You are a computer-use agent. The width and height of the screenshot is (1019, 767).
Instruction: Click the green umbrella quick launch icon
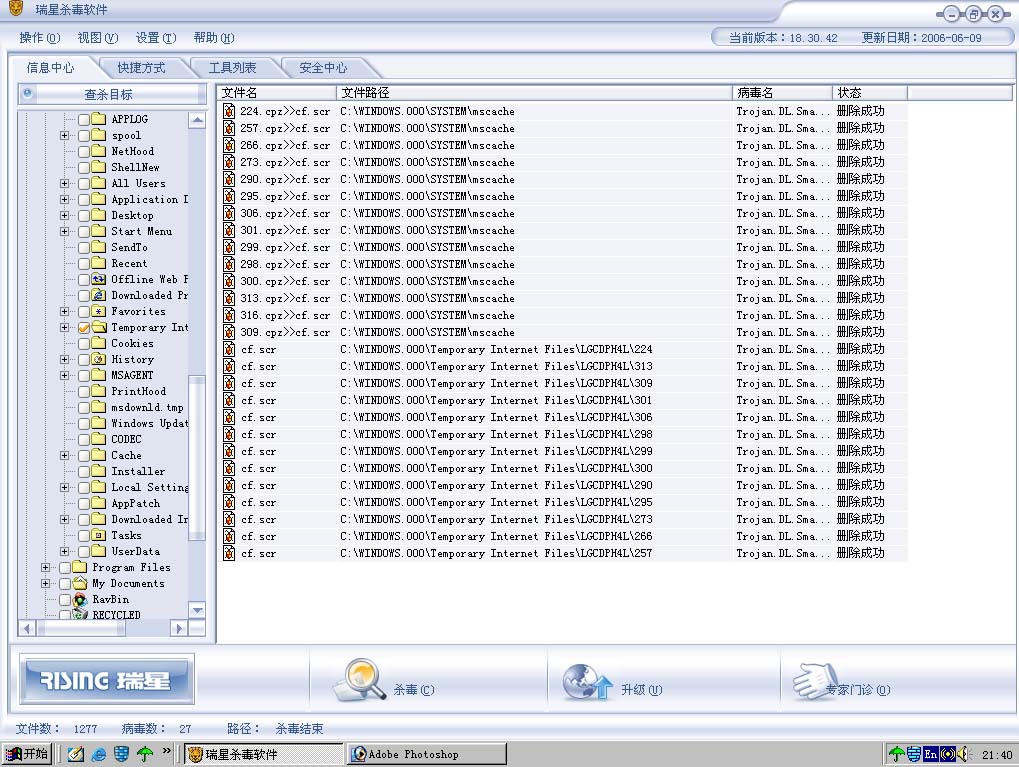(145, 754)
